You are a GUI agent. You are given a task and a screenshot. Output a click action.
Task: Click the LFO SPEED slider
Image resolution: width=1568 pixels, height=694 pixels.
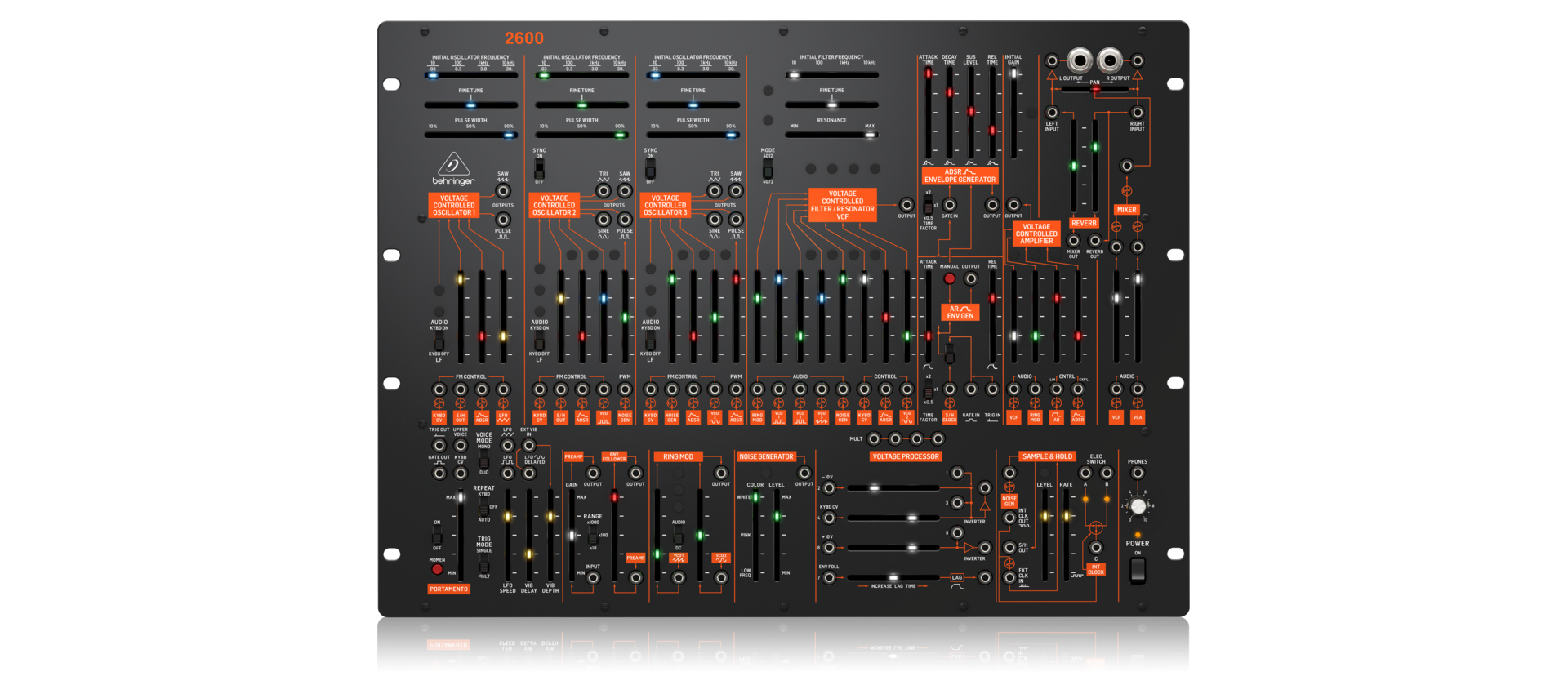[x=507, y=535]
